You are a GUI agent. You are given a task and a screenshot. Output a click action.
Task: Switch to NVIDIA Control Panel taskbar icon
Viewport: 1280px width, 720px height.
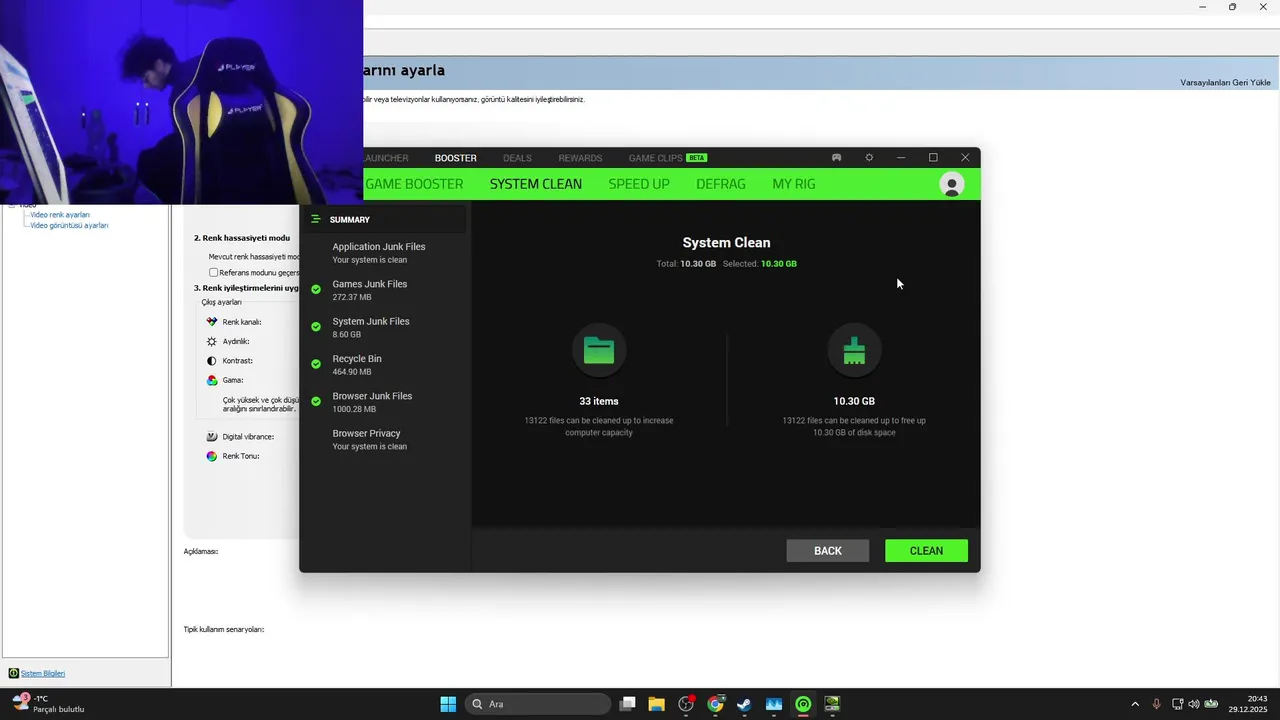coord(832,704)
